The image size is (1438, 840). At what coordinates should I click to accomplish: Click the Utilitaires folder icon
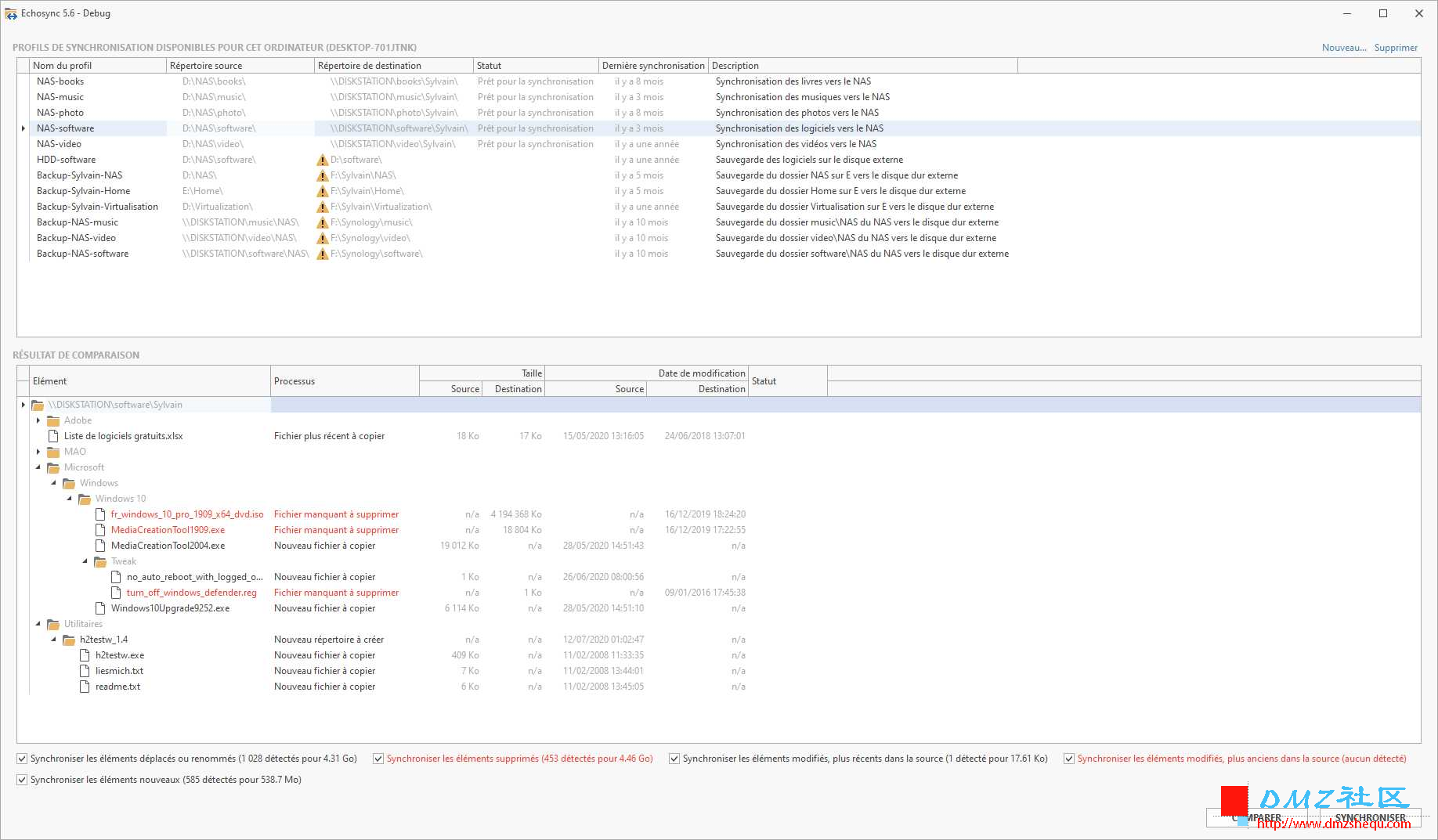click(x=53, y=624)
